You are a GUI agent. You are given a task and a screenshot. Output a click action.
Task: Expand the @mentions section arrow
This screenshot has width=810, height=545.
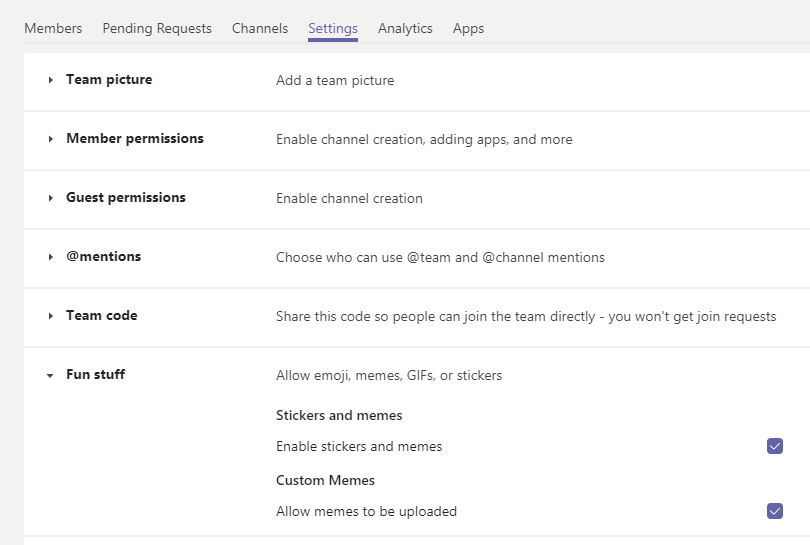(51, 257)
